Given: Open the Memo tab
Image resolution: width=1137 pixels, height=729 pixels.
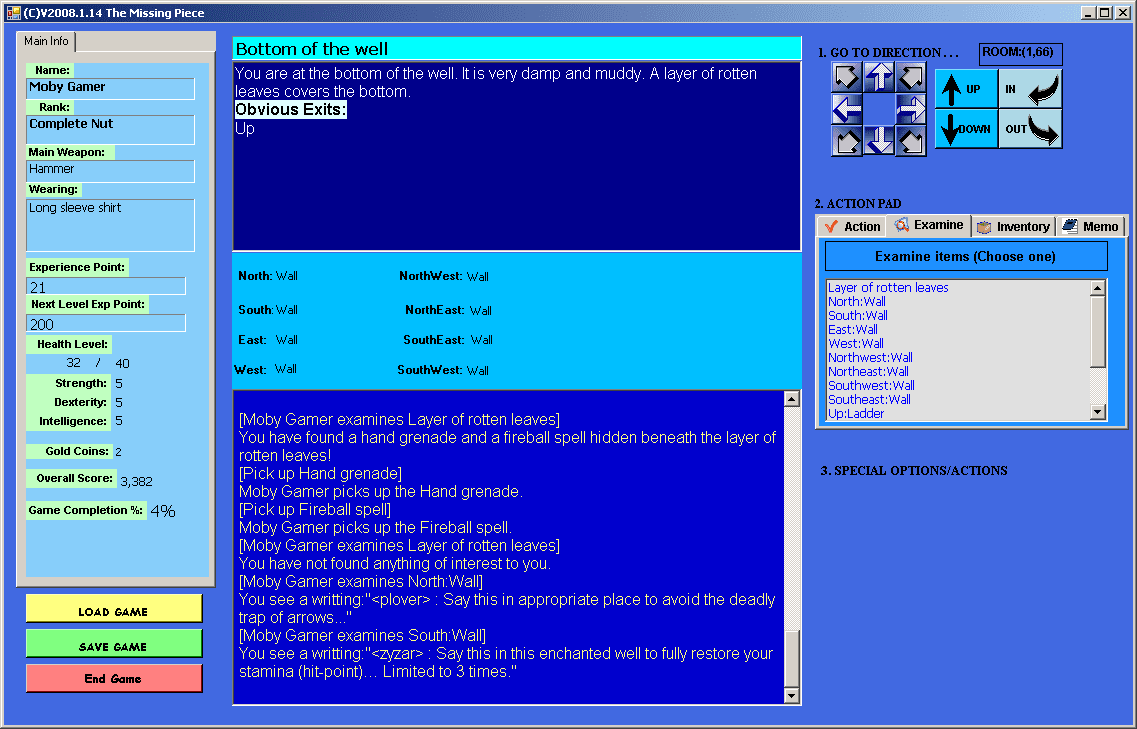Looking at the screenshot, I should [x=1091, y=227].
